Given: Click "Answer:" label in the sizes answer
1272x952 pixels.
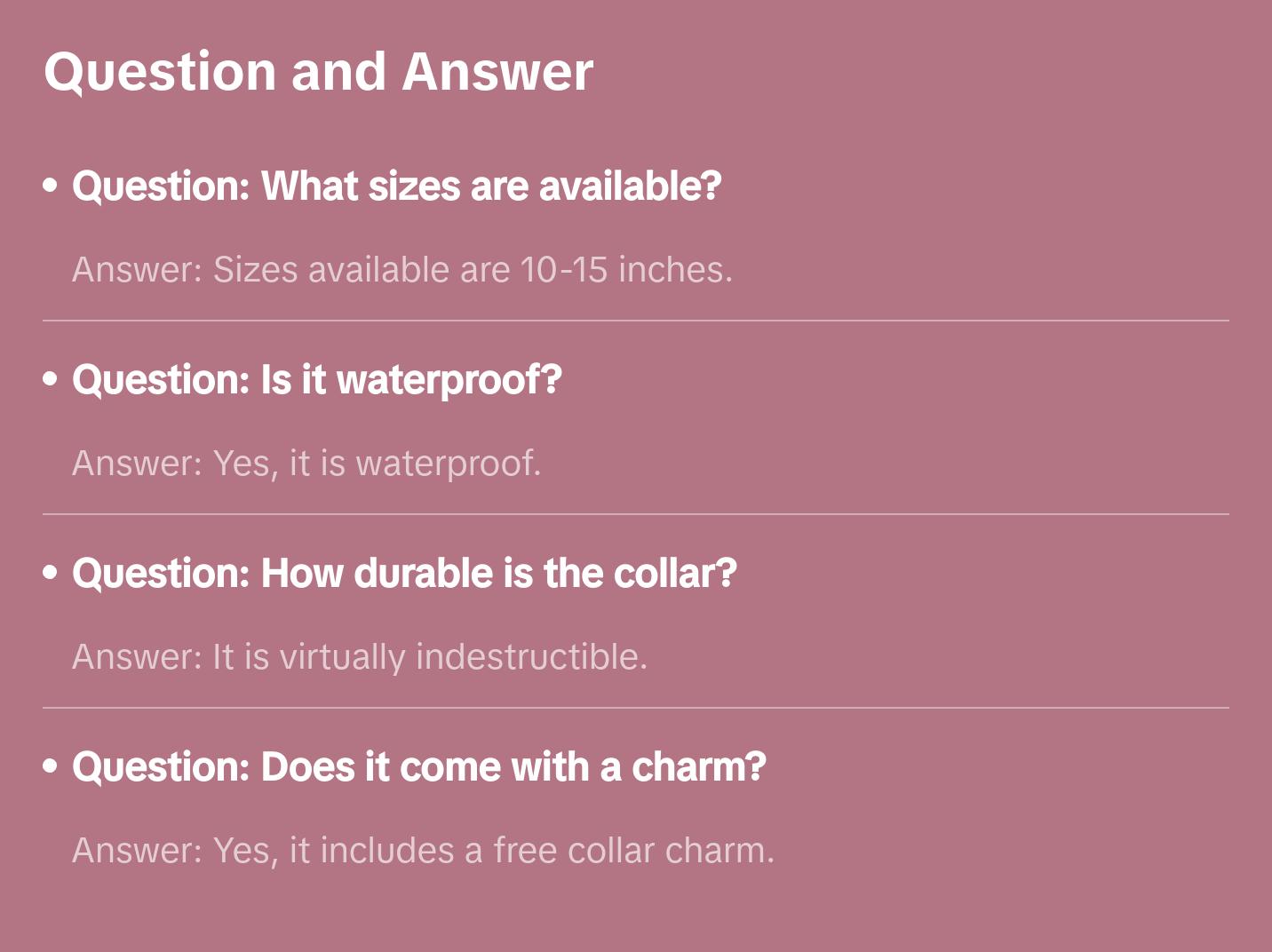Looking at the screenshot, I should click(x=138, y=270).
